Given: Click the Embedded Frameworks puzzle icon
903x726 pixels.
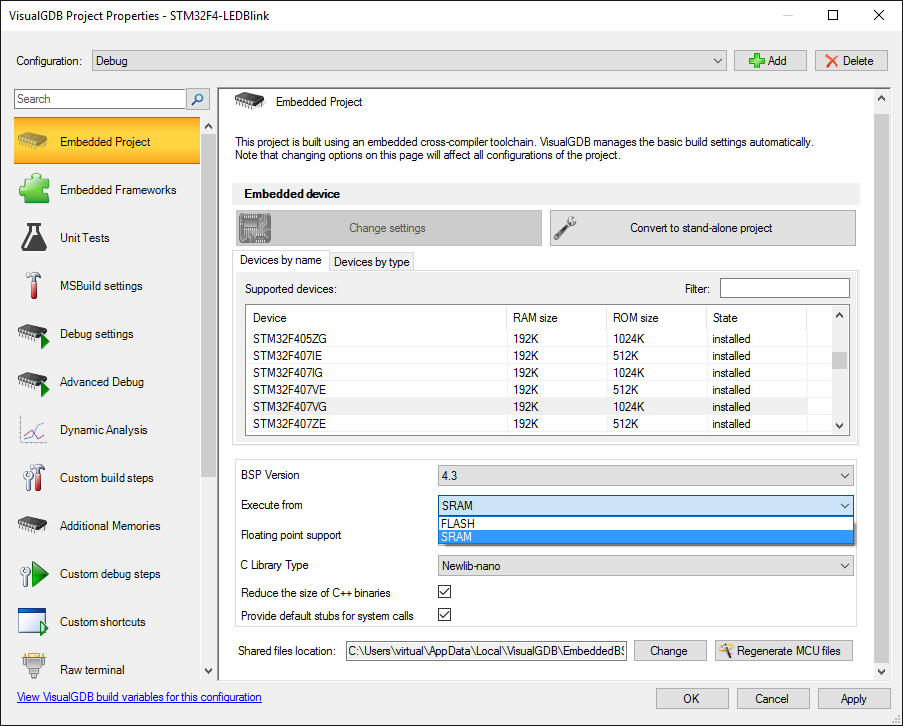Looking at the screenshot, I should coord(33,190).
